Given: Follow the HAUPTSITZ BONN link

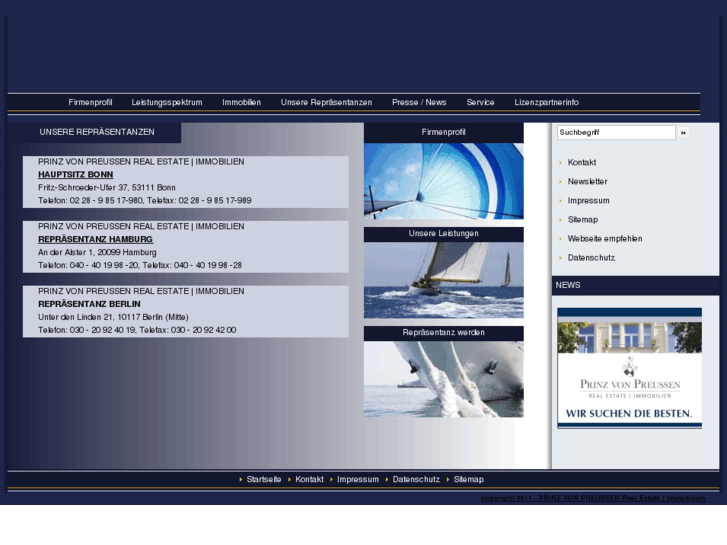Looking at the screenshot, I should (x=76, y=174).
